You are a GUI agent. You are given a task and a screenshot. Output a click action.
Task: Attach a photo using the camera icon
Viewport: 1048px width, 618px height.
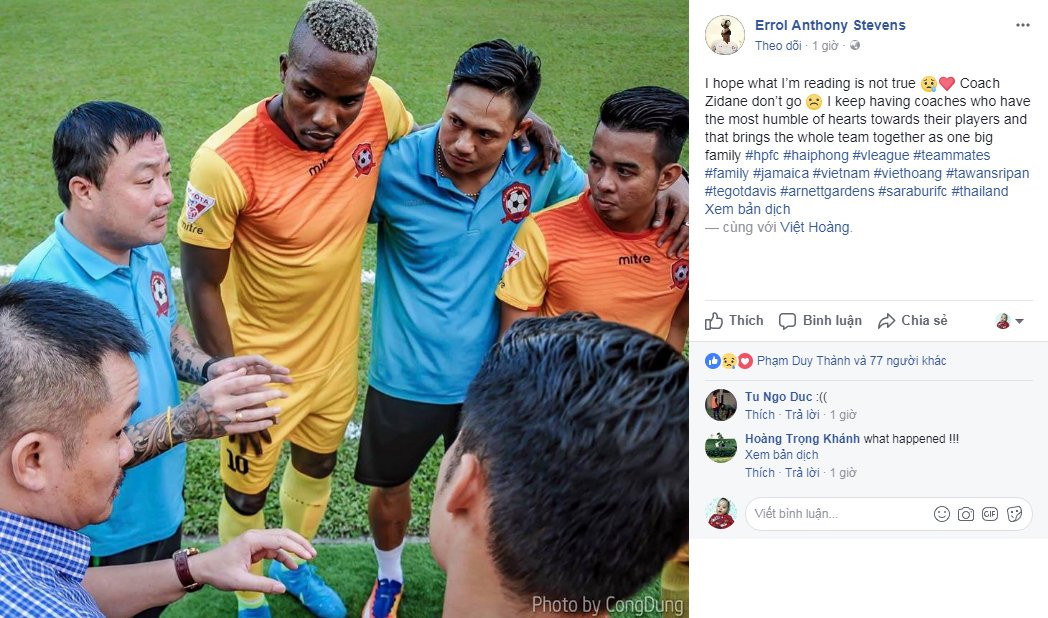click(966, 514)
